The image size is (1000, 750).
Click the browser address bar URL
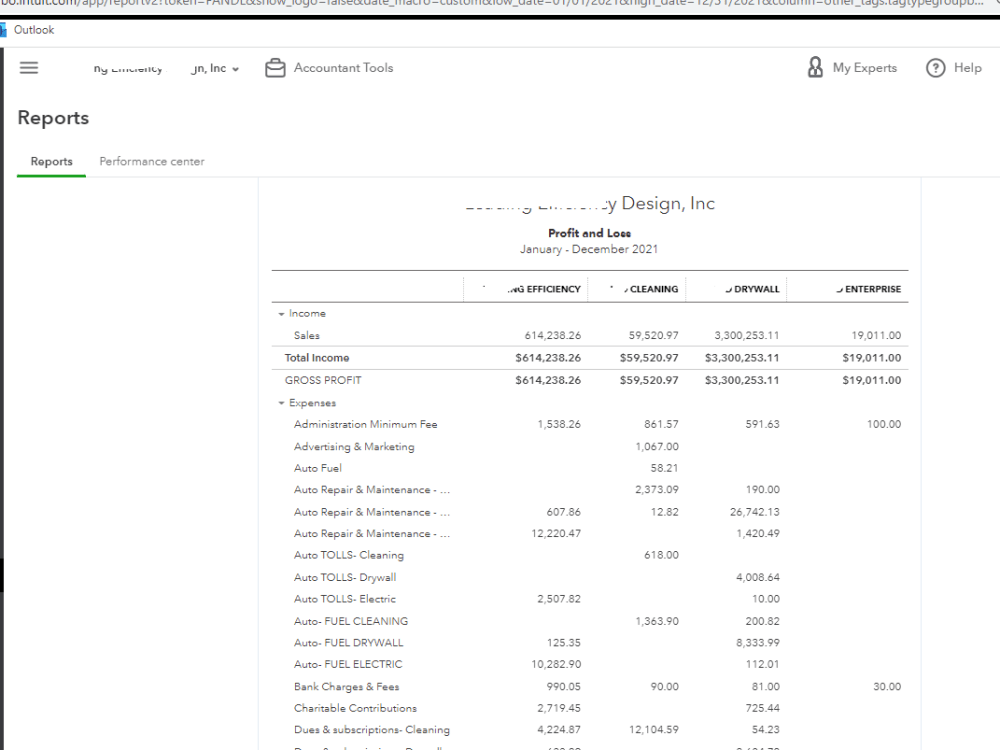pyautogui.click(x=494, y=3)
